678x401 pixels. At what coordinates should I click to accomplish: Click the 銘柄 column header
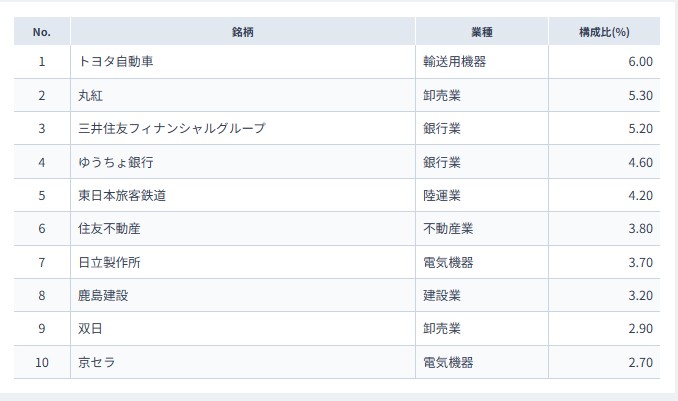pyautogui.click(x=243, y=32)
